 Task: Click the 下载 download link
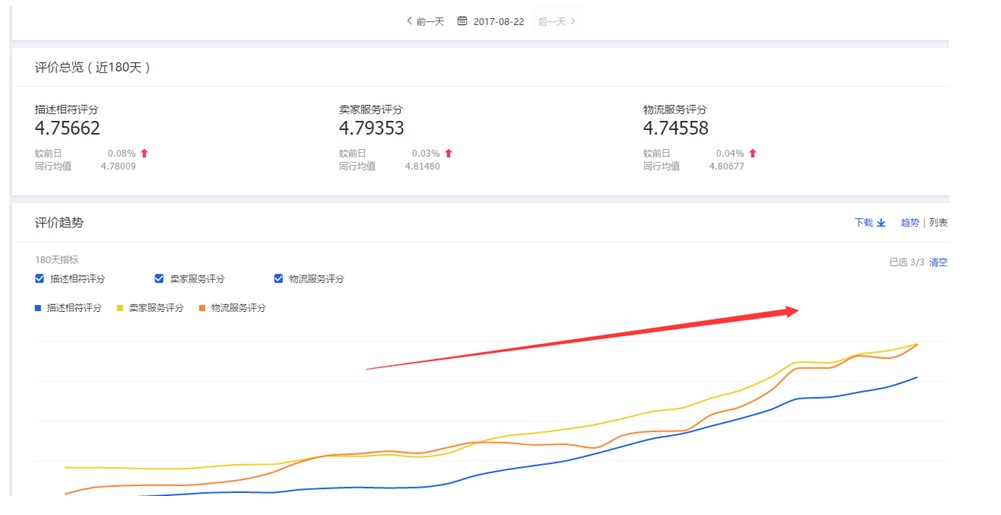point(863,223)
